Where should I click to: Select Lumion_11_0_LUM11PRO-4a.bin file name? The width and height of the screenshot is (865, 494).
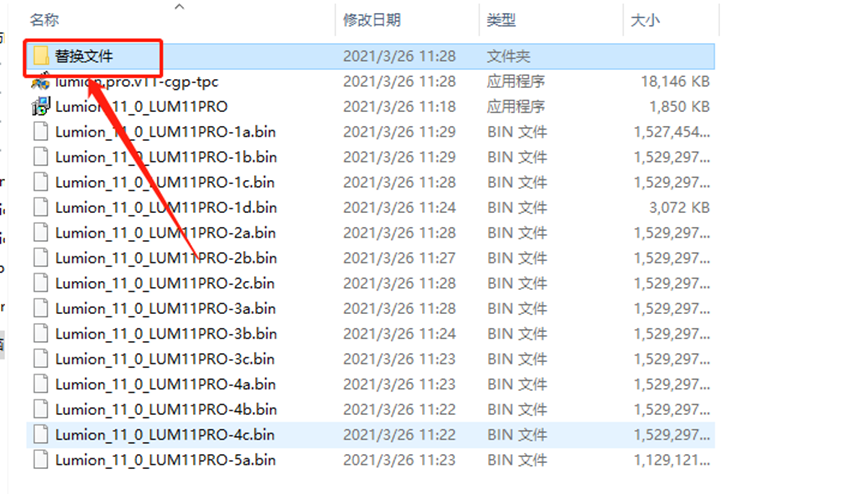point(165,384)
